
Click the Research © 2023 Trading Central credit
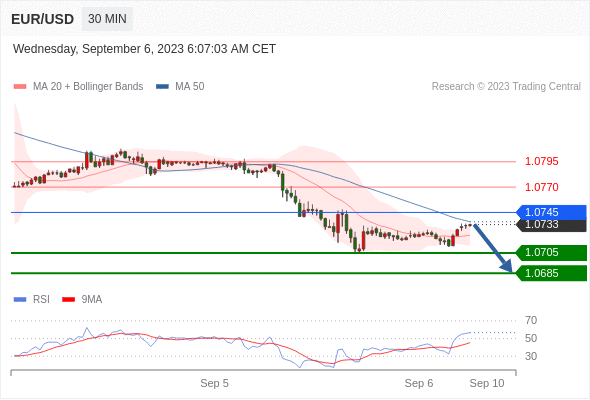[506, 87]
